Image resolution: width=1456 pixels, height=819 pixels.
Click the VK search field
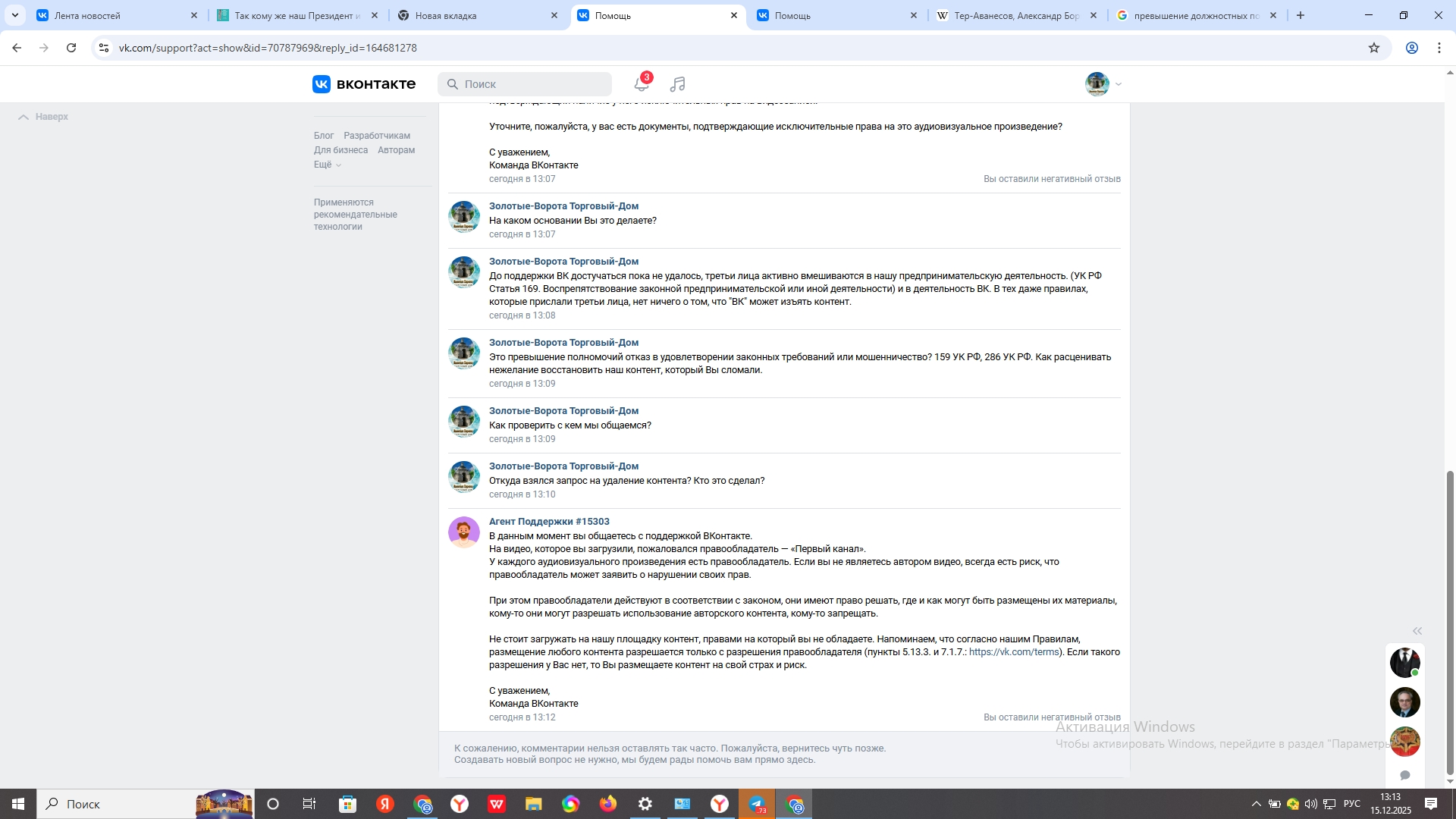pyautogui.click(x=525, y=84)
